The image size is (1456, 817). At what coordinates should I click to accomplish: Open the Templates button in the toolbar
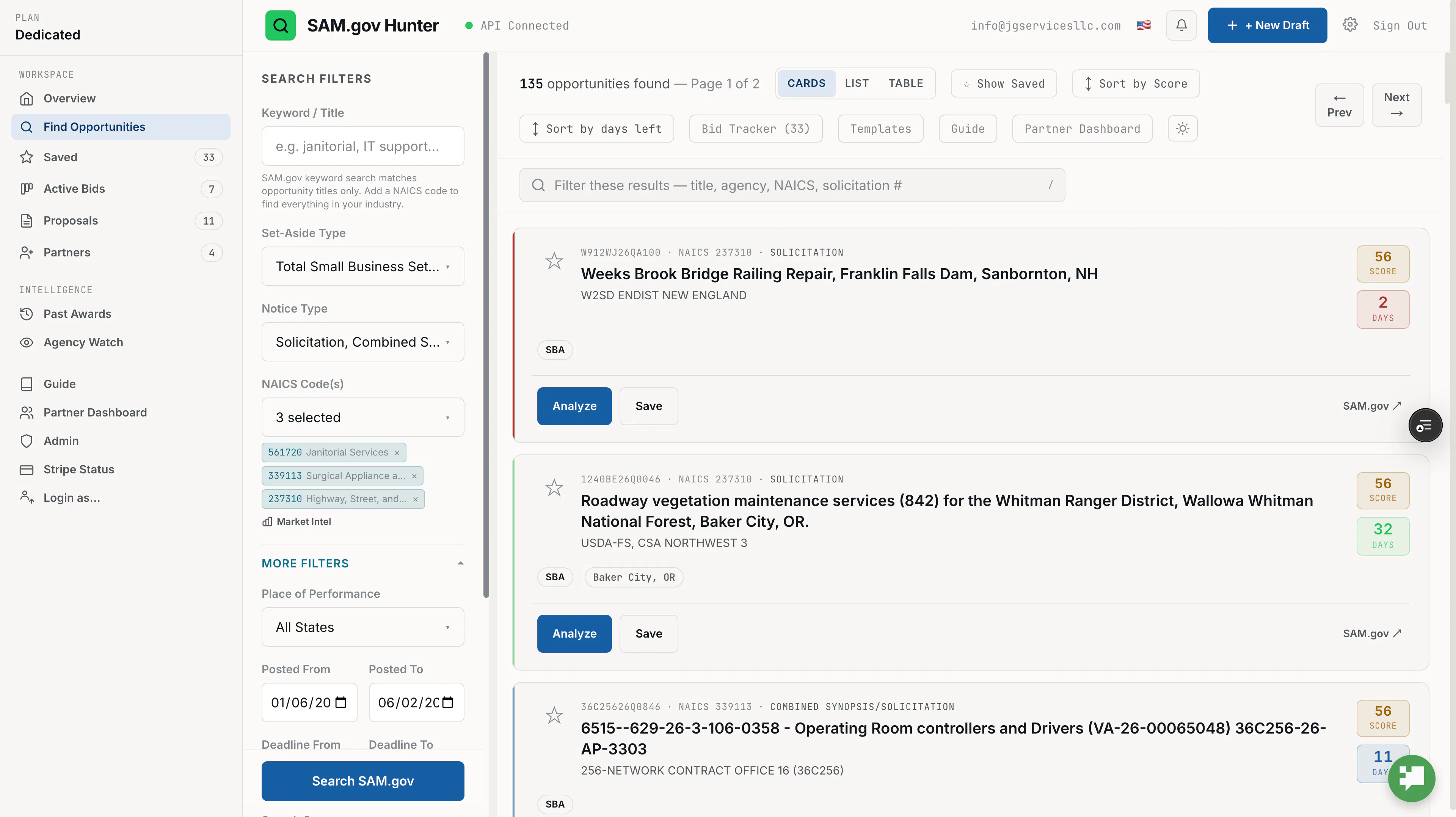880,129
